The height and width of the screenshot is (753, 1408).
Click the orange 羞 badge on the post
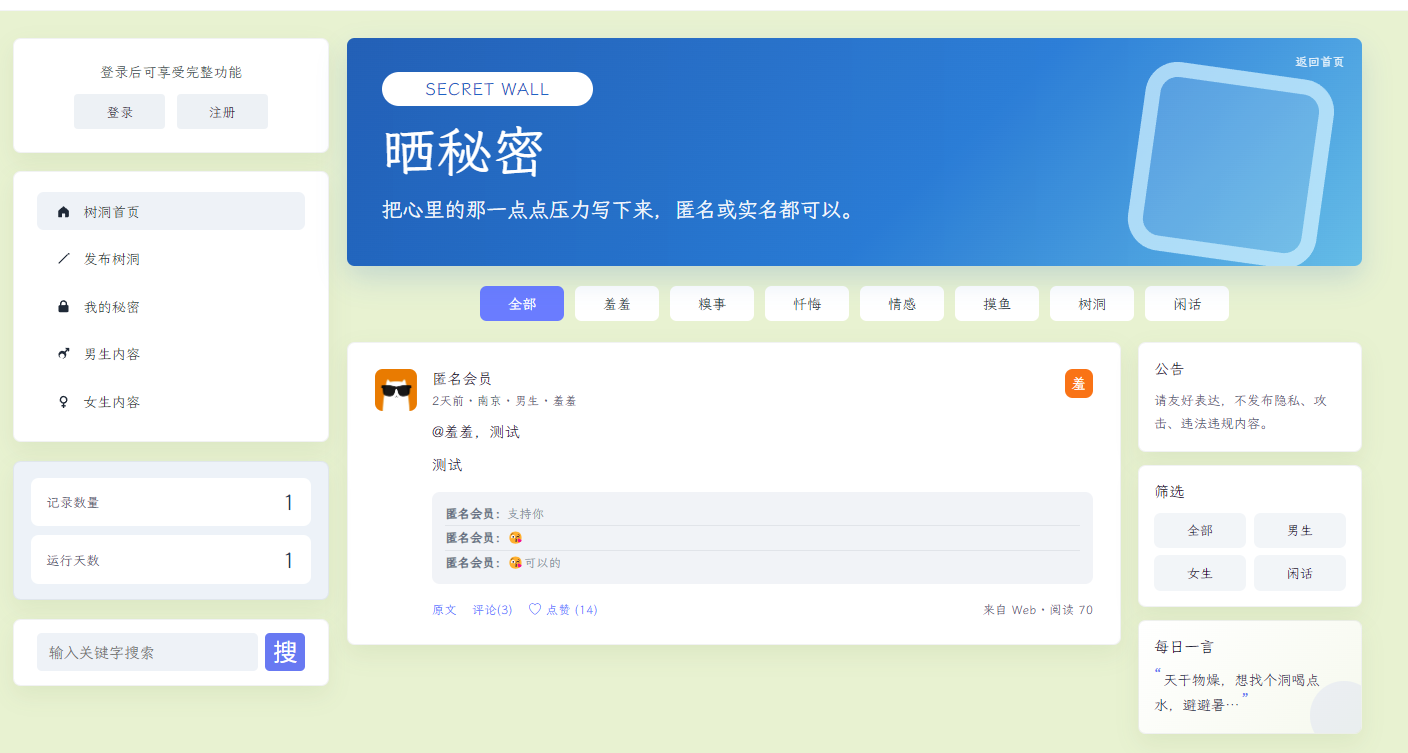tap(1079, 383)
